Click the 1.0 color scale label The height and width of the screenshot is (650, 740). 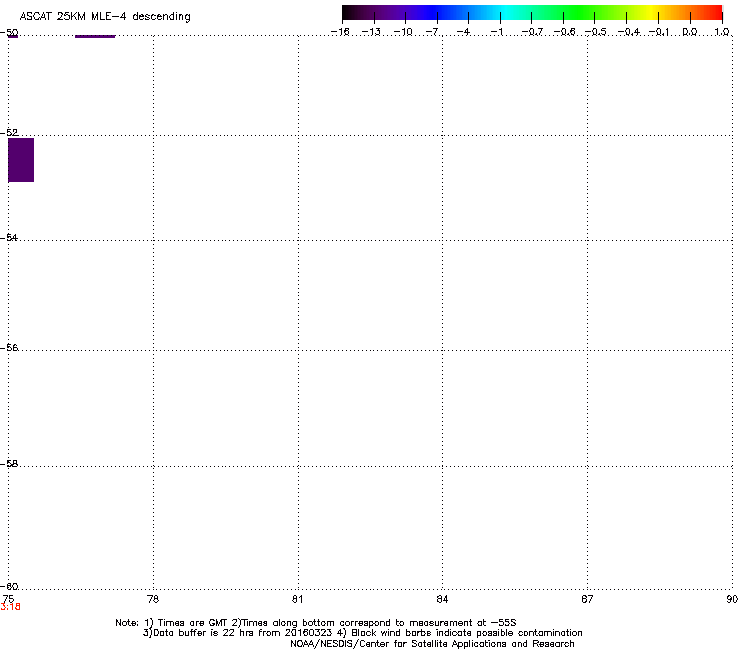tap(722, 32)
